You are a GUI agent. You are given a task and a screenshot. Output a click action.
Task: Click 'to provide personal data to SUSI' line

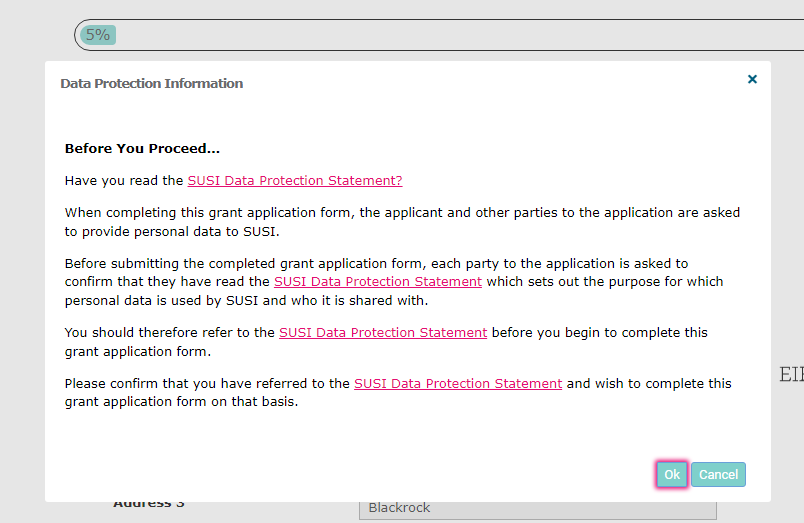pos(172,231)
